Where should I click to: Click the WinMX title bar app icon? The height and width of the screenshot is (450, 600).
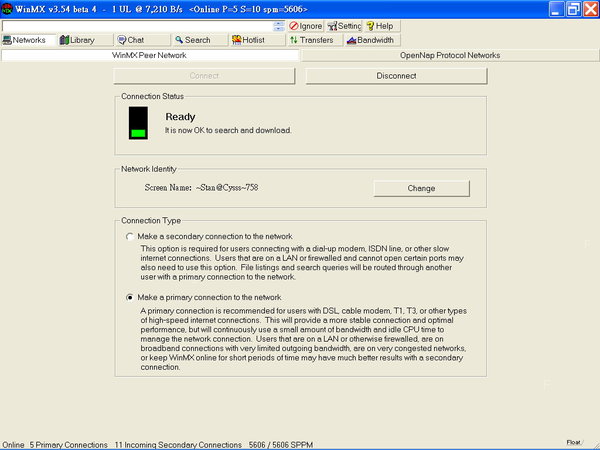[x=7, y=9]
